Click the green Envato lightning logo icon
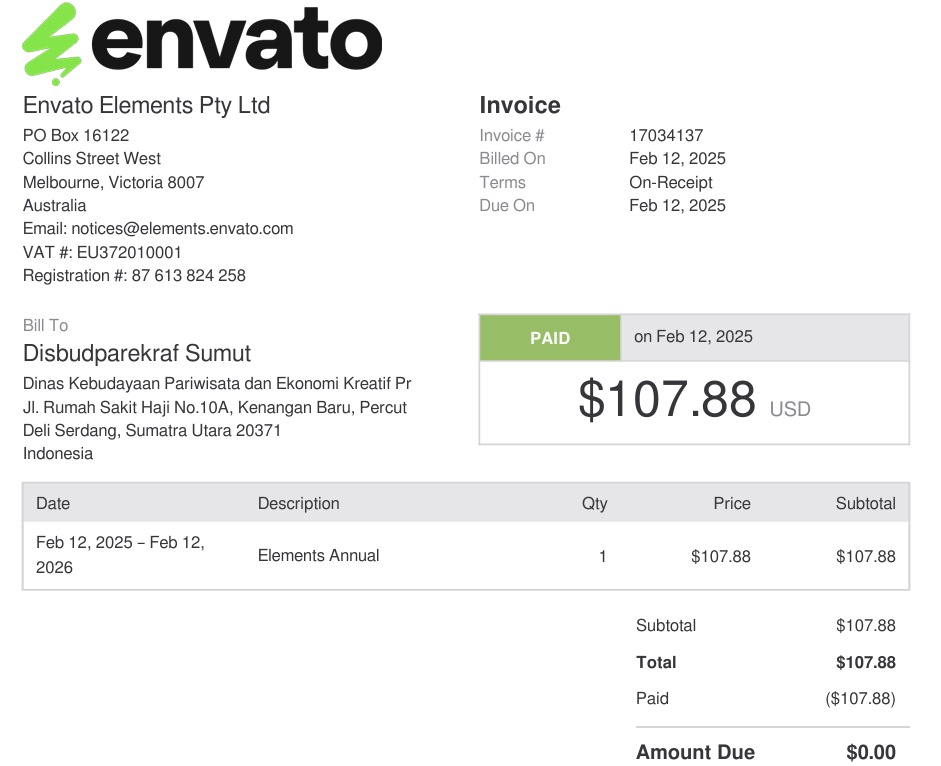Image resolution: width=941 pixels, height=766 pixels. tap(52, 44)
